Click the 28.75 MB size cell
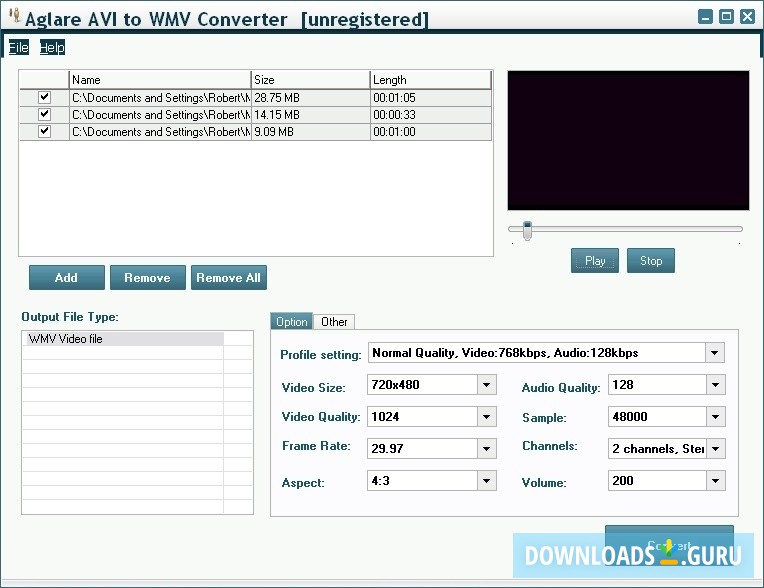Image resolution: width=764 pixels, height=588 pixels. coord(311,97)
